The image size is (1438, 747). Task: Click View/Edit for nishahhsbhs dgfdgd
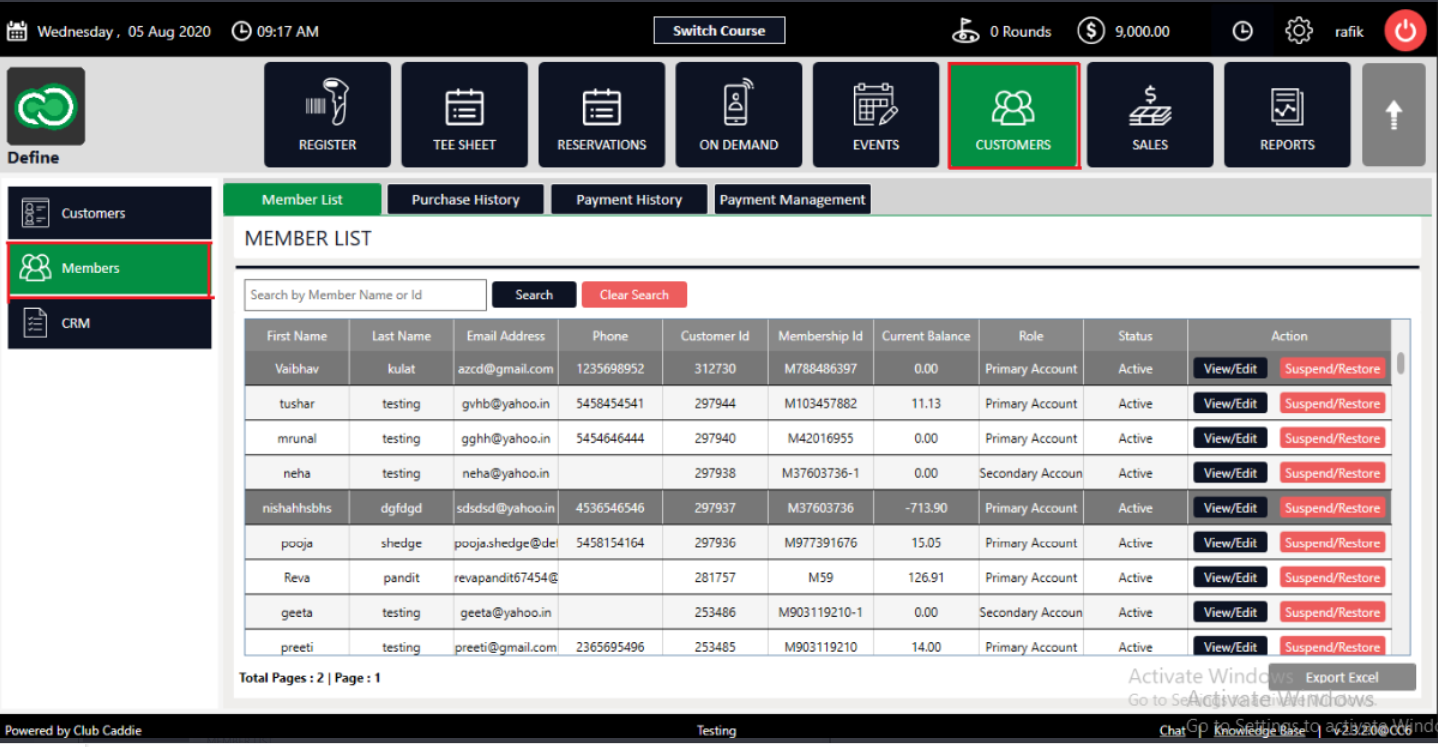1230,508
